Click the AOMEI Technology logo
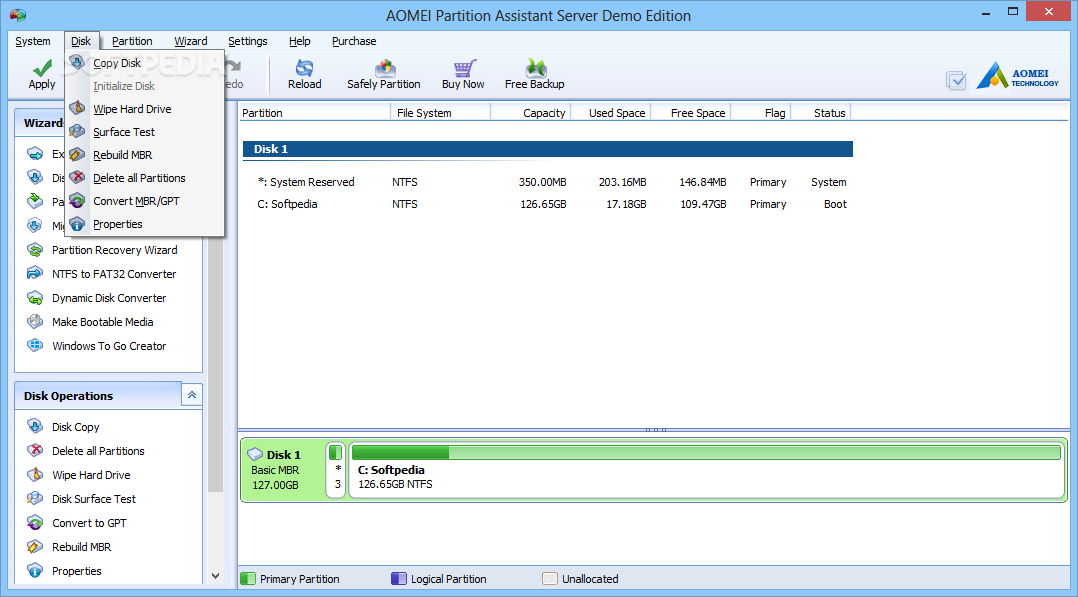 [1018, 75]
